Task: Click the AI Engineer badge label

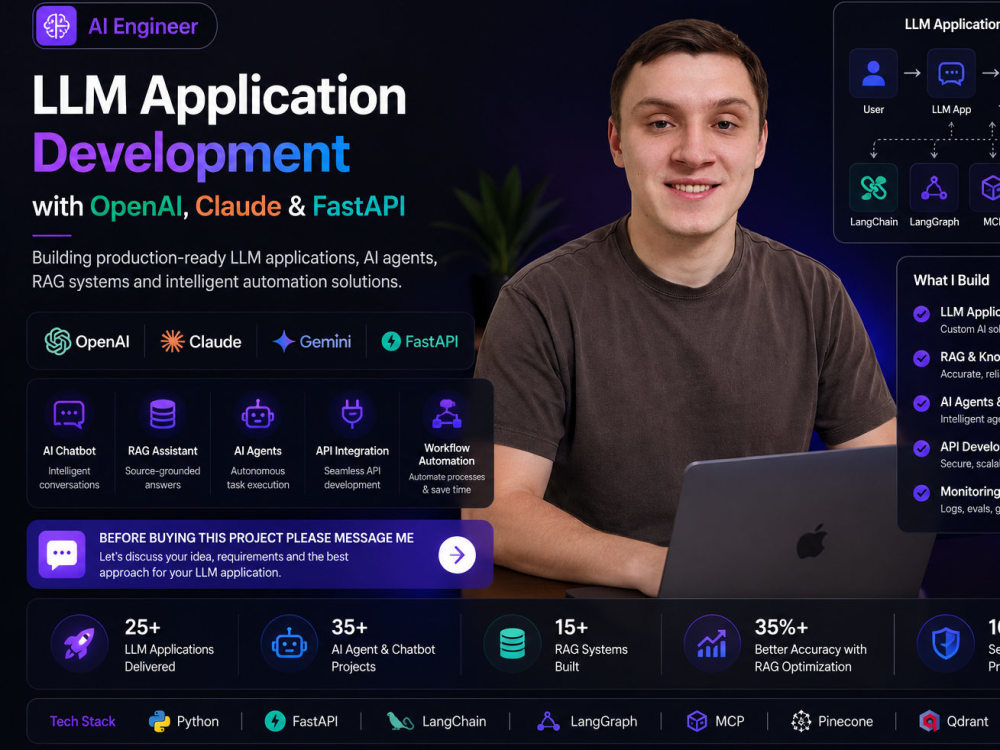Action: pyautogui.click(x=143, y=26)
